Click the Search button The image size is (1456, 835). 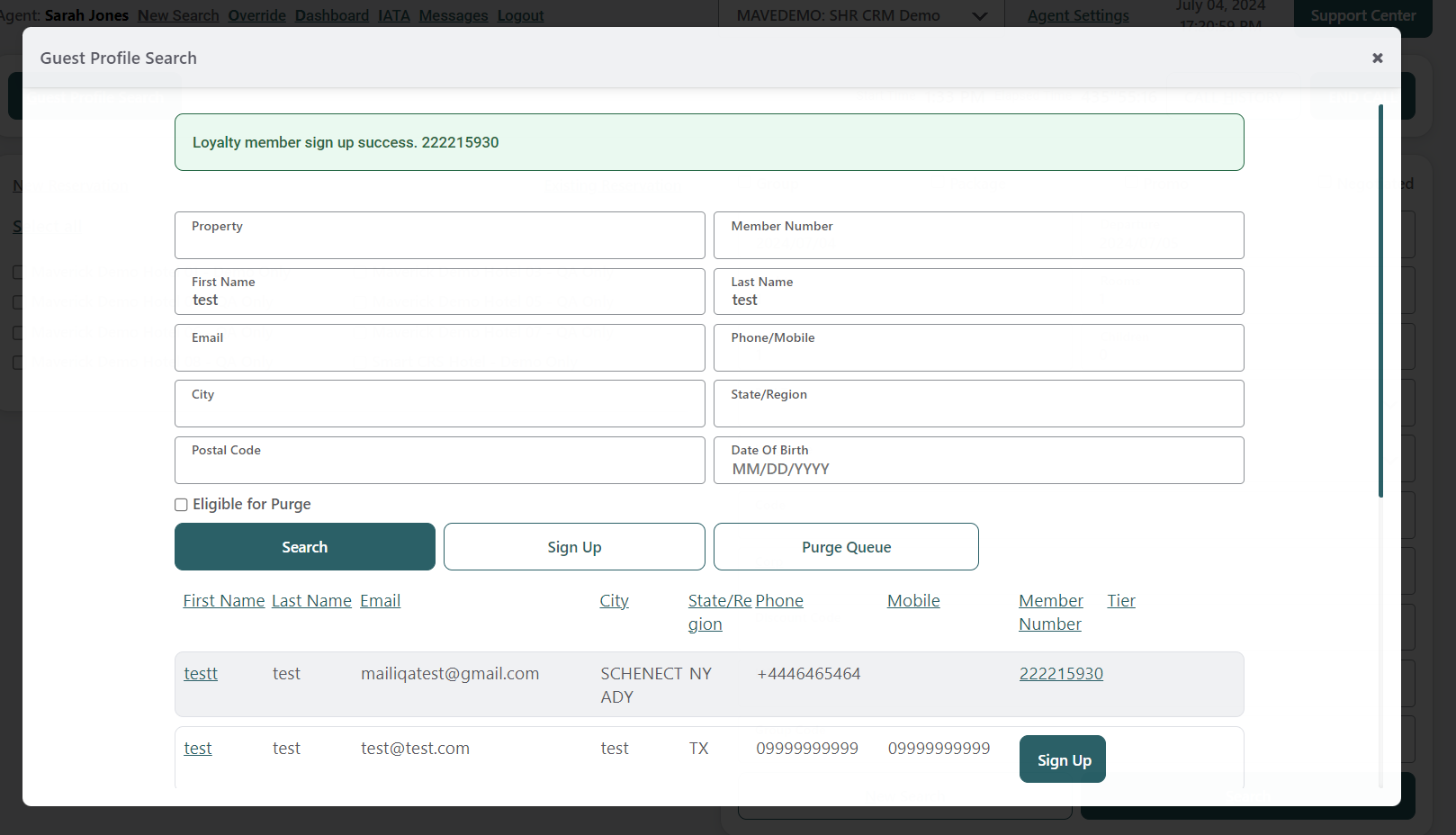pyautogui.click(x=305, y=547)
